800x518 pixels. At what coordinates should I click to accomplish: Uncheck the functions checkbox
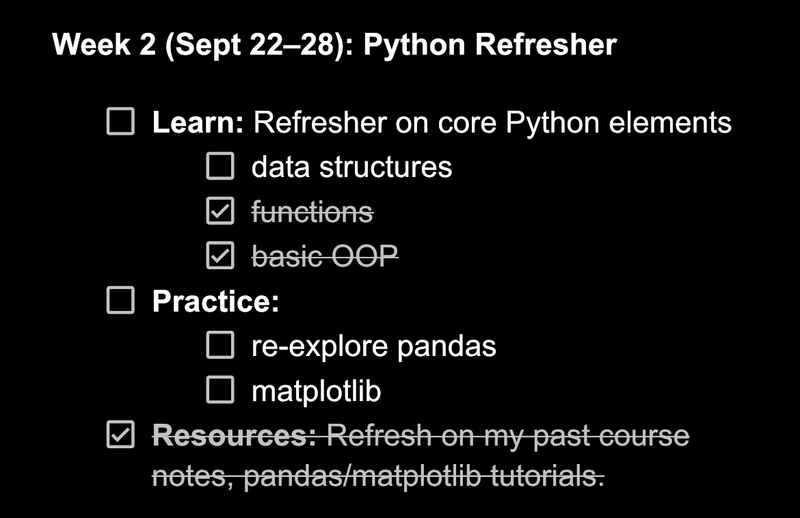(219, 211)
